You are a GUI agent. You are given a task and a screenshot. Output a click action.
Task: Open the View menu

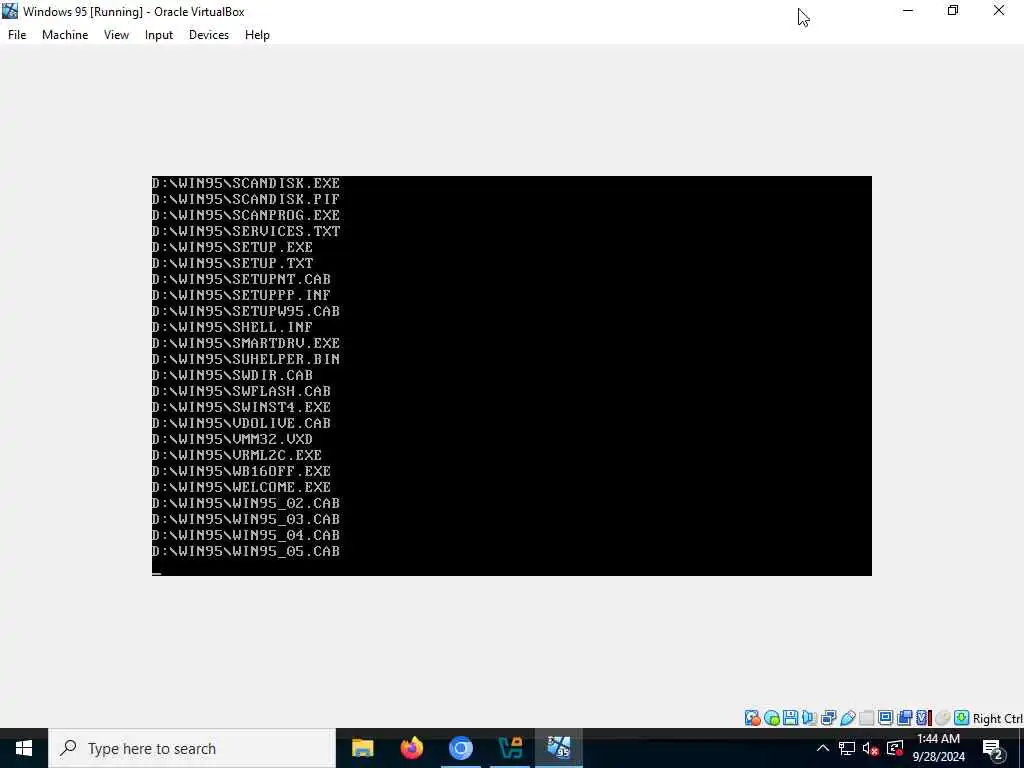116,35
